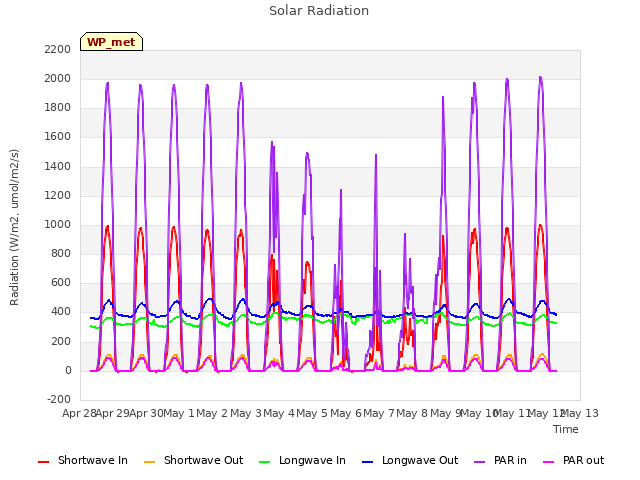Viewport: 640px width, 480px height.
Task: Click the 1200 y-axis tick label
Action: click(x=58, y=195)
